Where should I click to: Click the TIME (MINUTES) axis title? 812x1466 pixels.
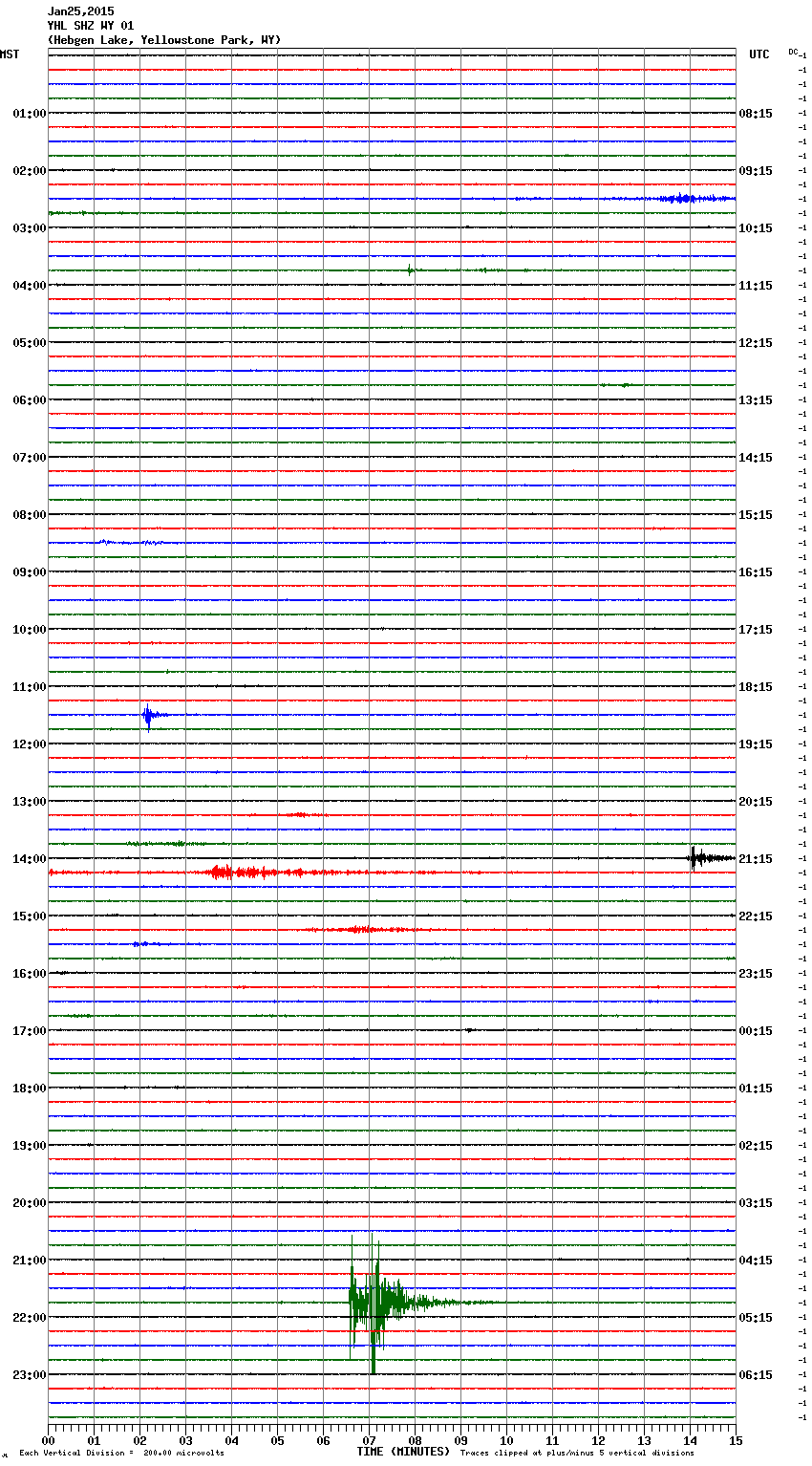[403, 1452]
